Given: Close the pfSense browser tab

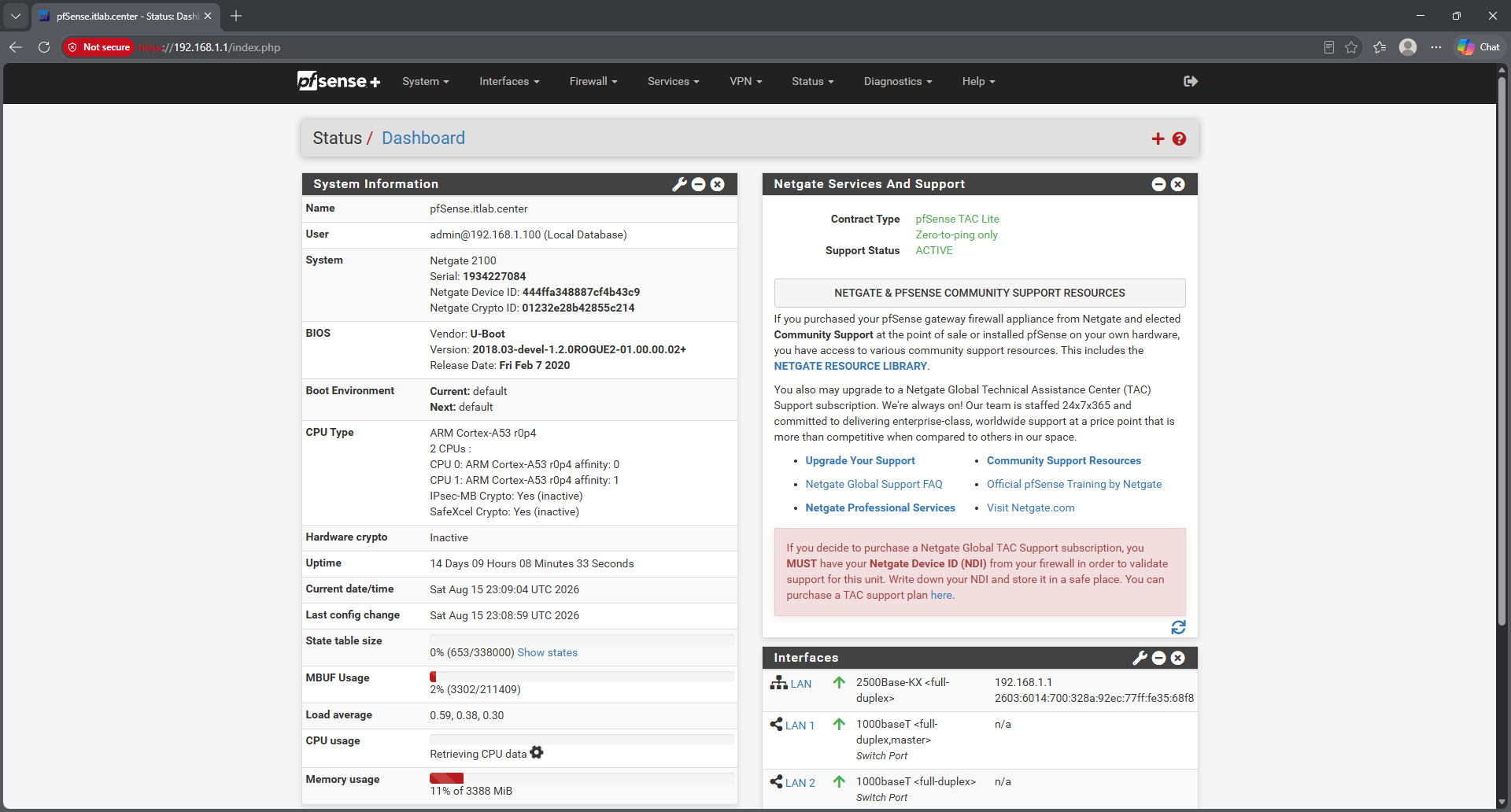Looking at the screenshot, I should point(208,16).
